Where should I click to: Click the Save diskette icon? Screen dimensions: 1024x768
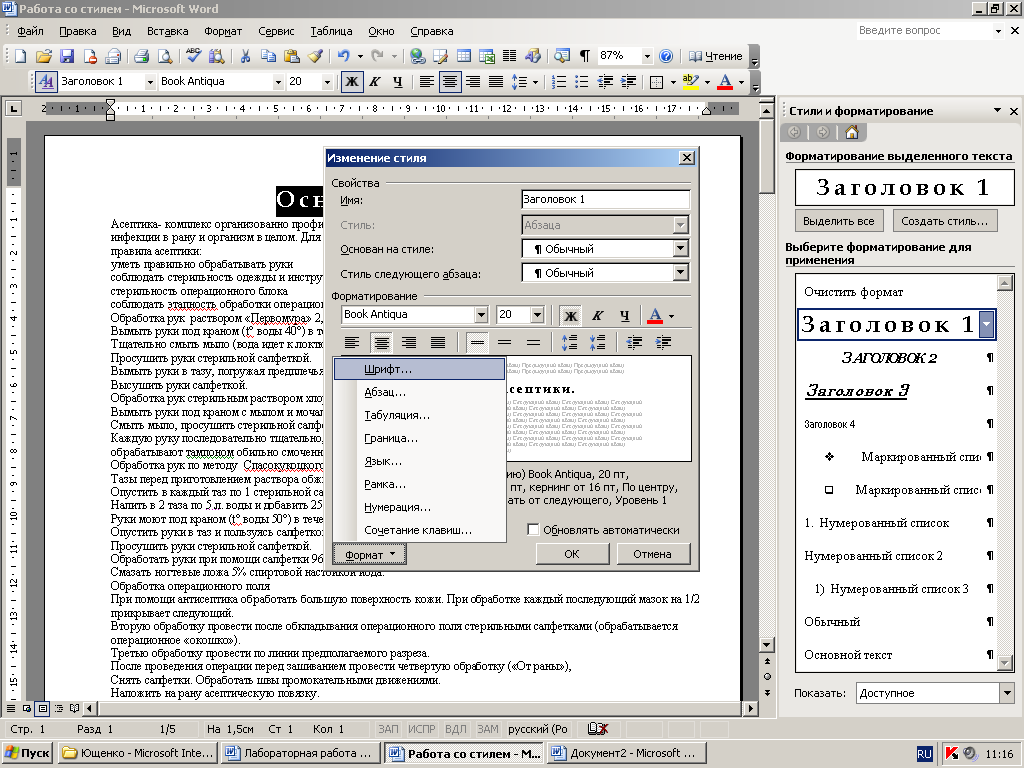coord(67,56)
